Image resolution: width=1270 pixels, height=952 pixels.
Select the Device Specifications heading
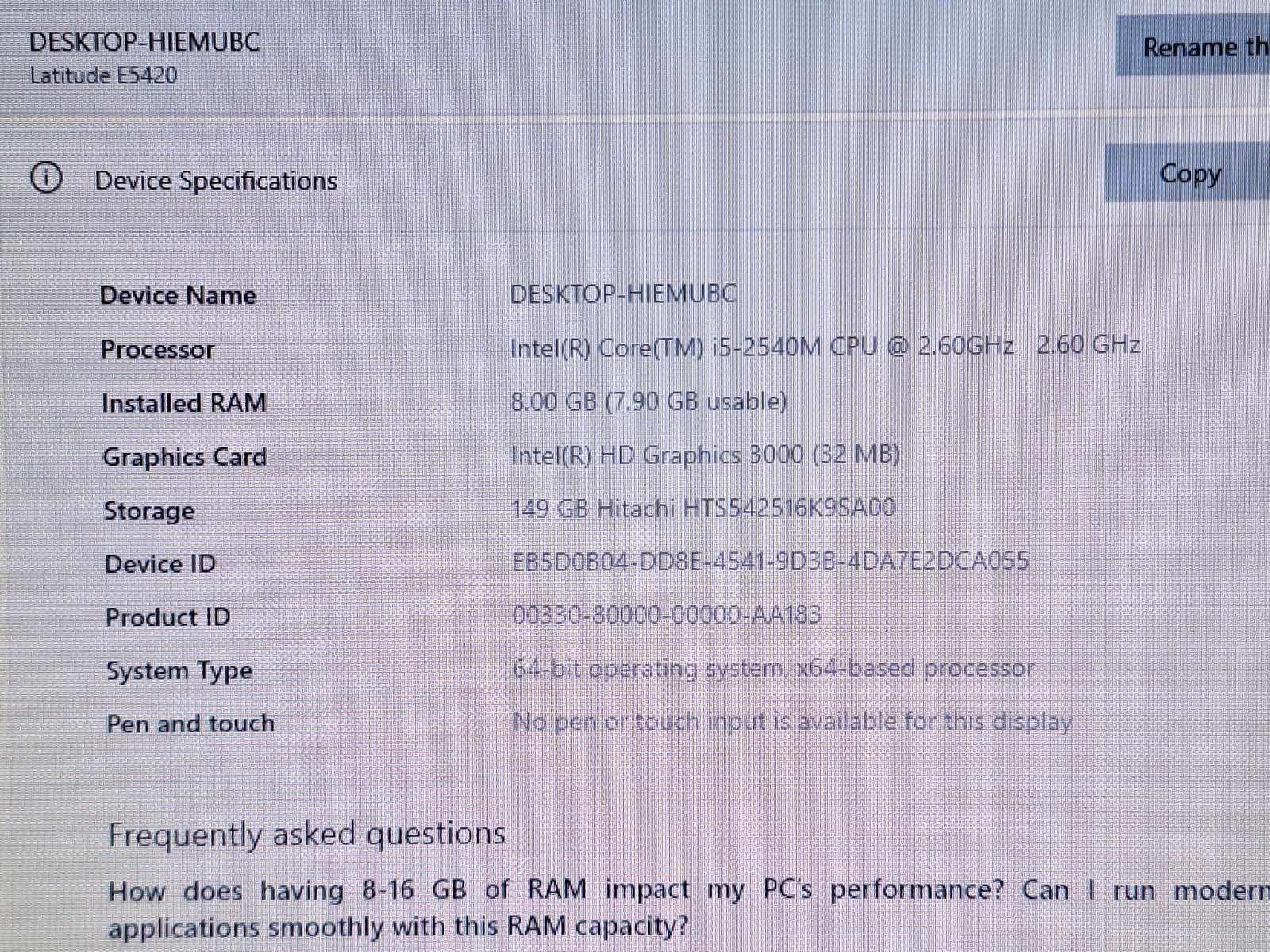[x=216, y=181]
